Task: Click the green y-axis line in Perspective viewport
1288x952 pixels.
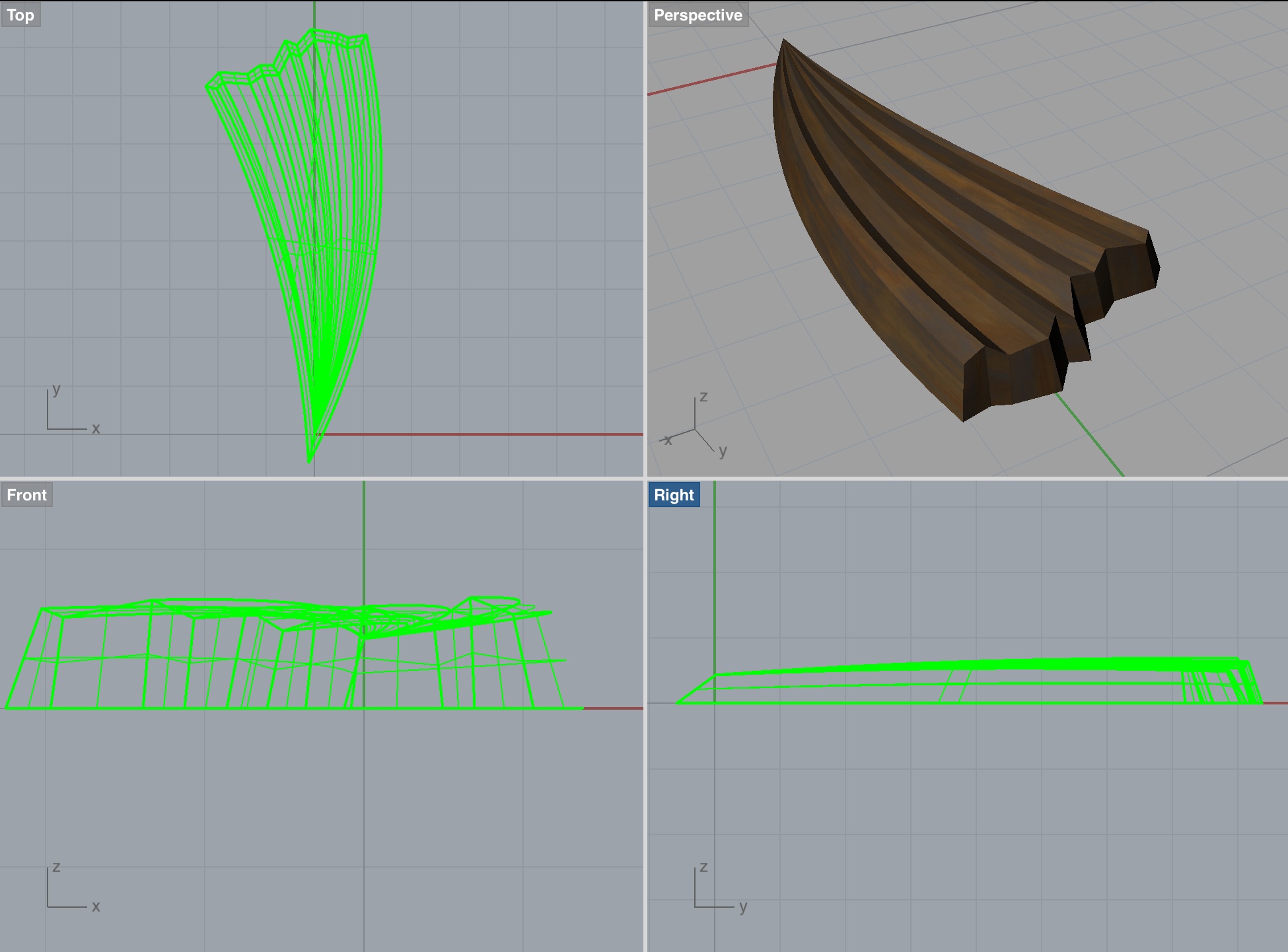Action: (1090, 434)
